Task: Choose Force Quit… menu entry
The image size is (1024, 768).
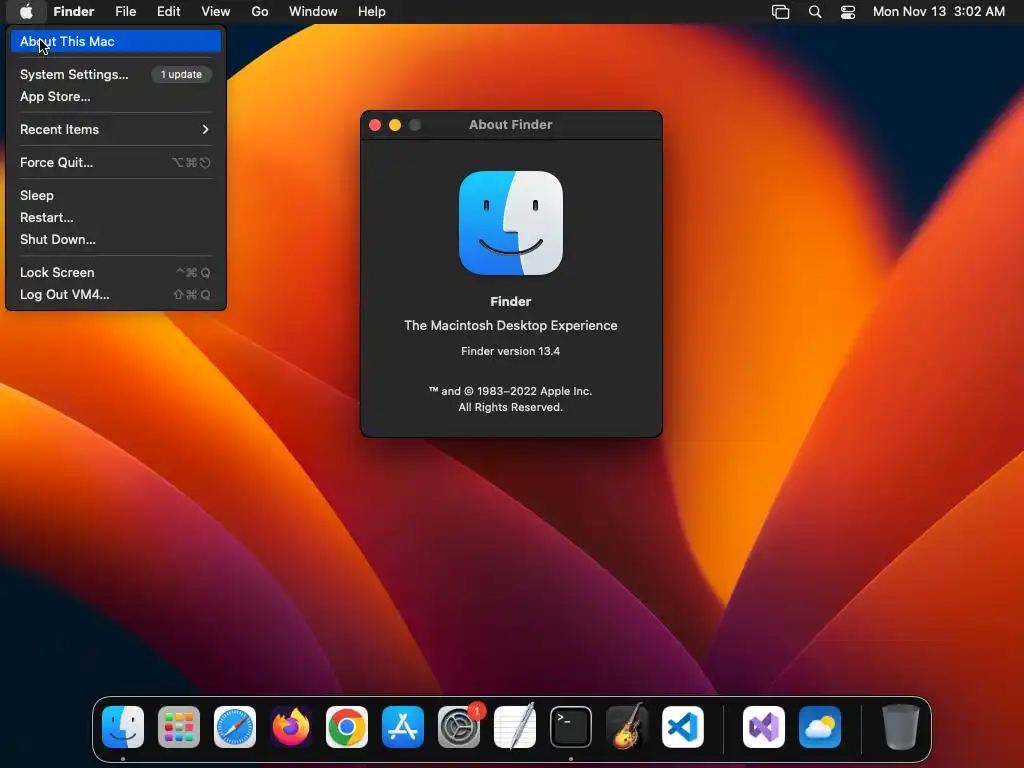Action: [116, 163]
